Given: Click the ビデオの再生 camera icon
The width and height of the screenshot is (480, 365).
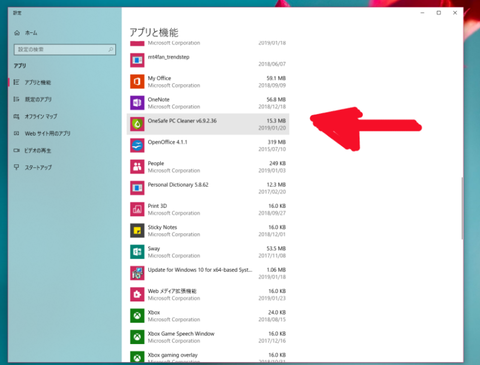Looking at the screenshot, I should point(16,150).
